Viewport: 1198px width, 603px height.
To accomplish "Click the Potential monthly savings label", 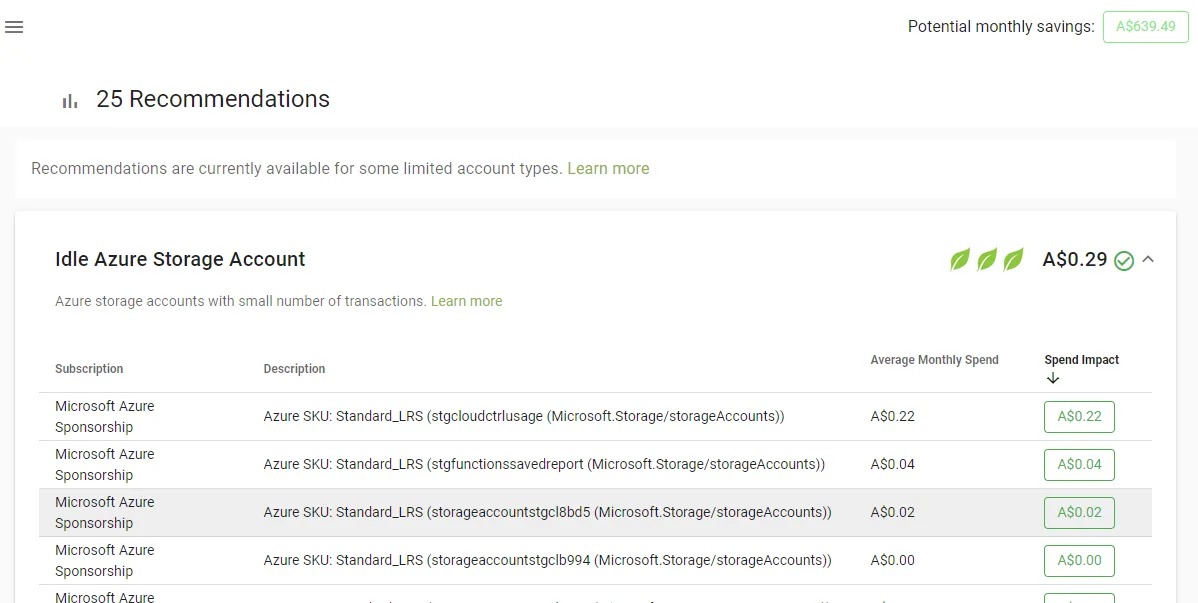I will [1001, 27].
